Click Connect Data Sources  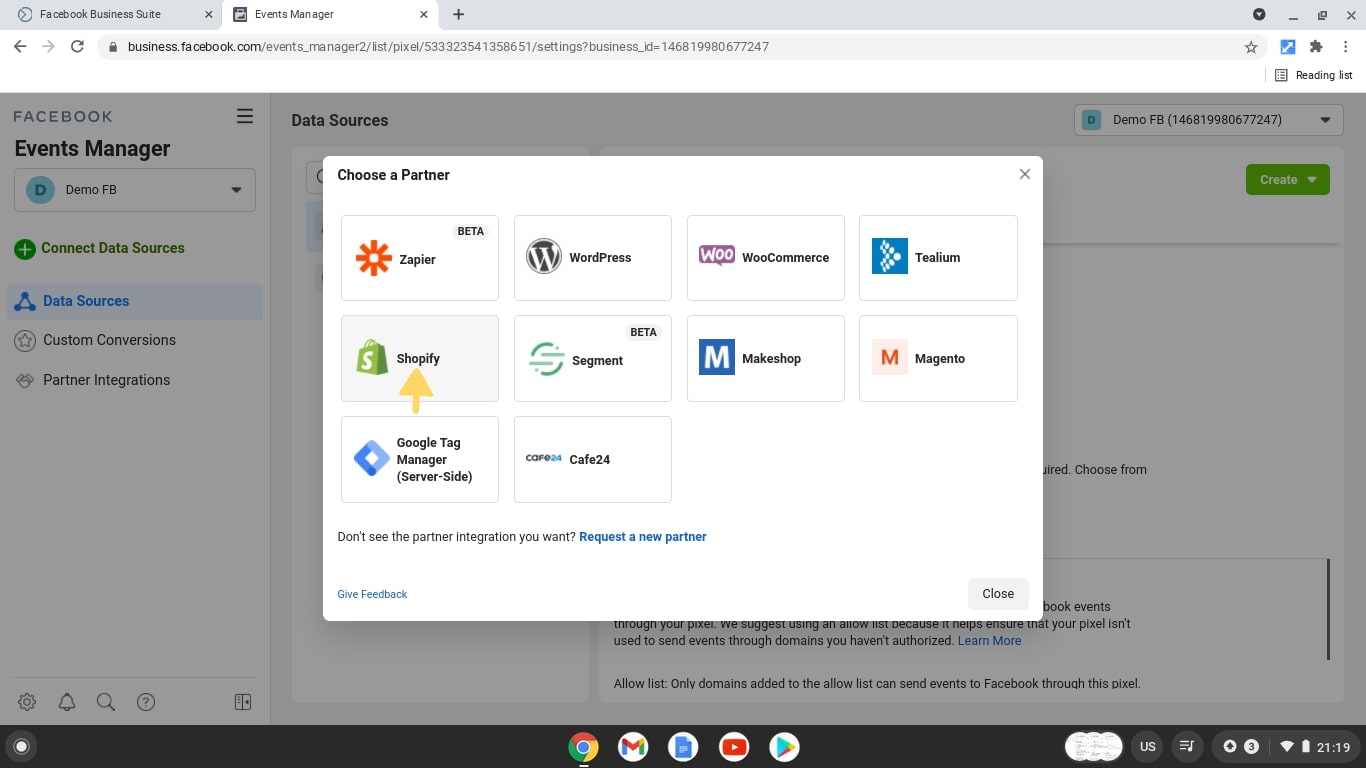coord(100,248)
